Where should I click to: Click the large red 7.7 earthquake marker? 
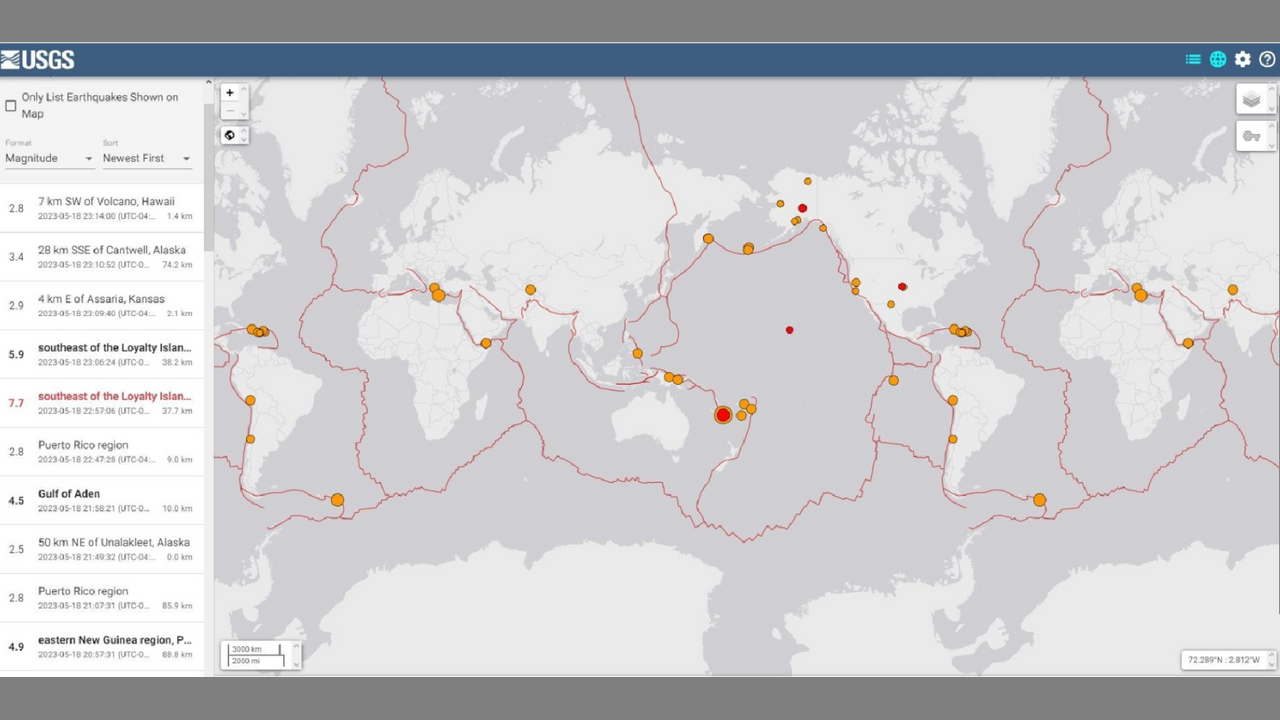pos(723,415)
